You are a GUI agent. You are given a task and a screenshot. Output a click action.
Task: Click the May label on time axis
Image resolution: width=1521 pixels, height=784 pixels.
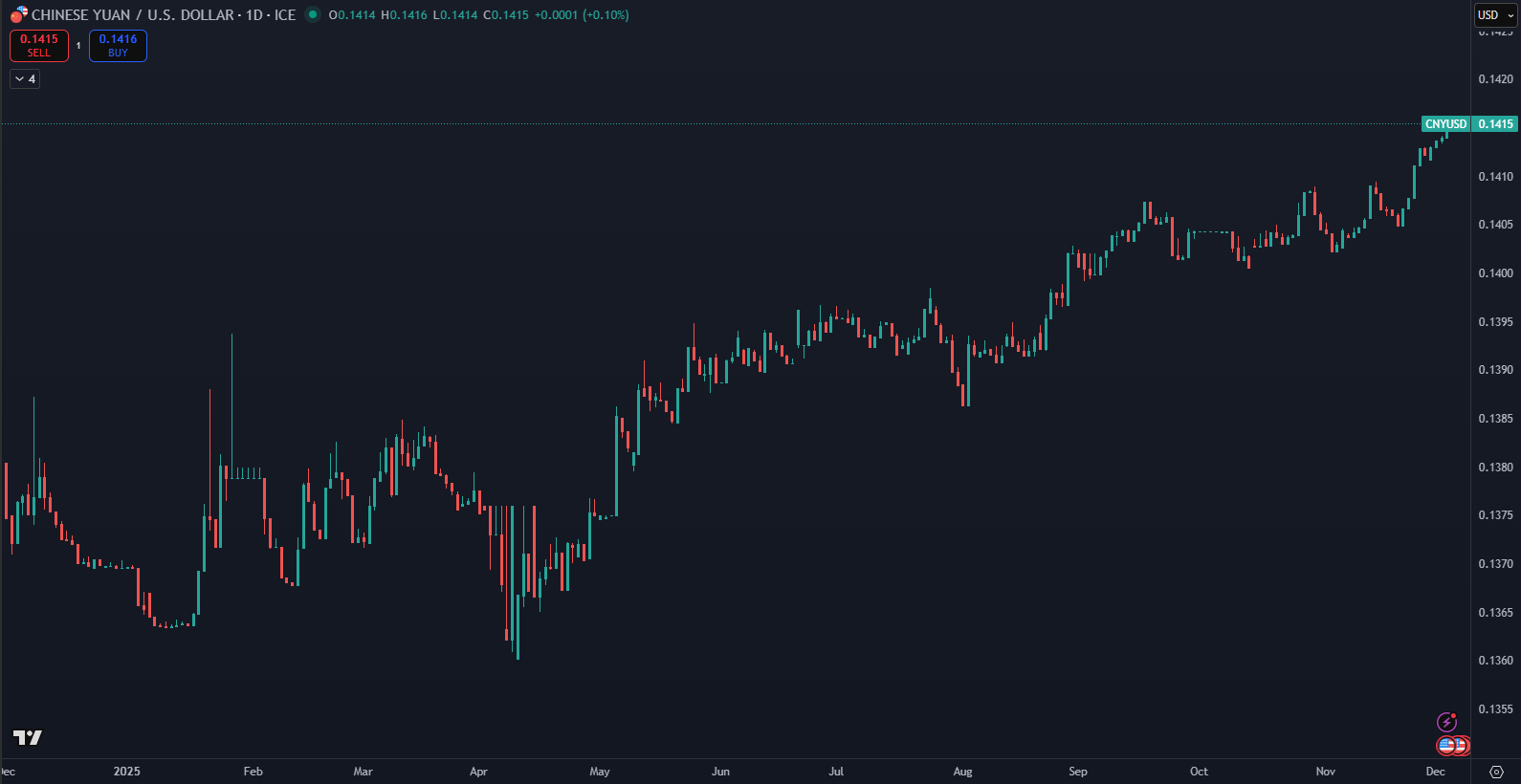600,772
